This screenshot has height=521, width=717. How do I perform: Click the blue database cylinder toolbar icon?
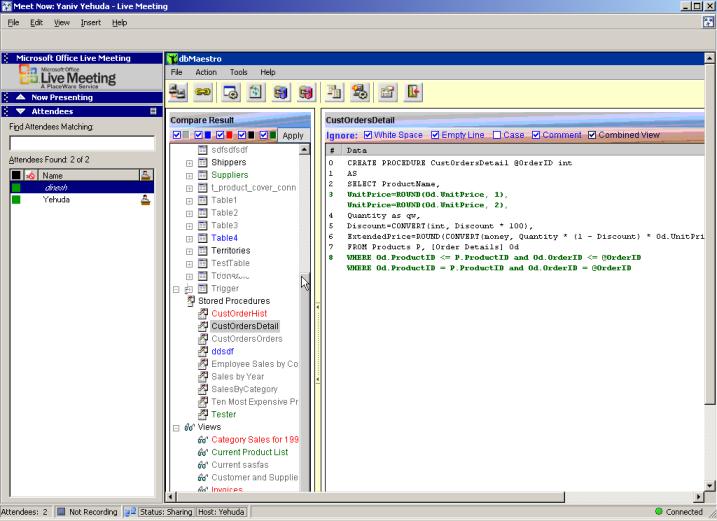pos(281,93)
